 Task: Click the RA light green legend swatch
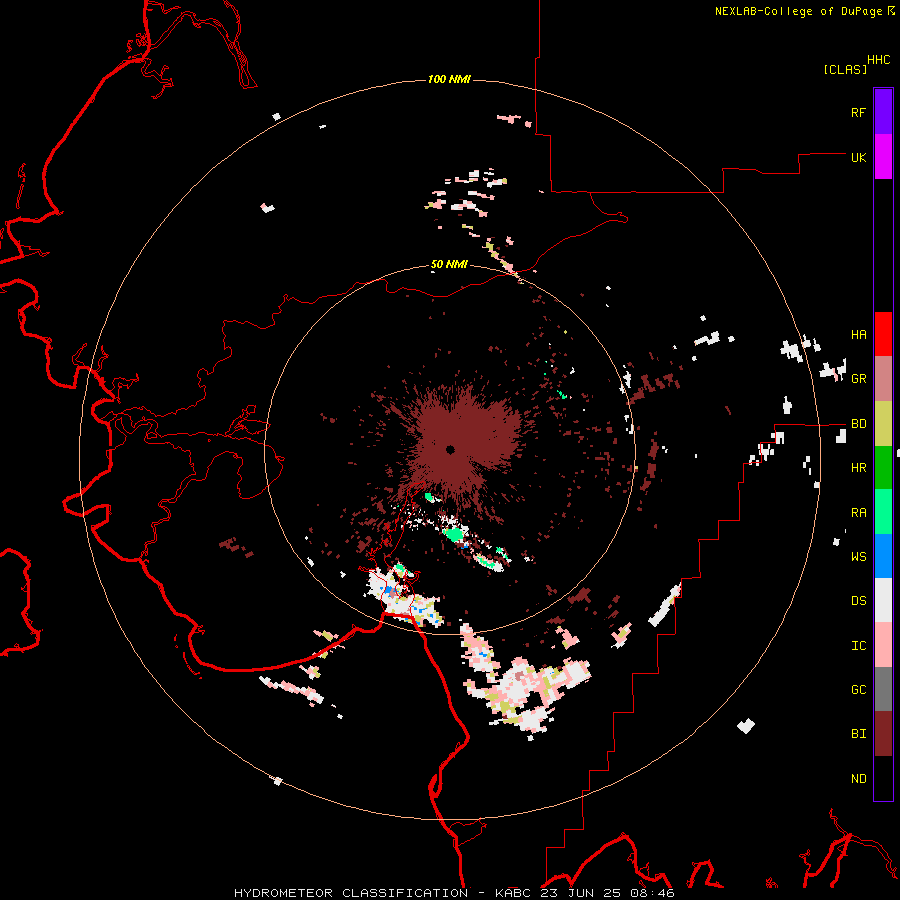pyautogui.click(x=883, y=512)
